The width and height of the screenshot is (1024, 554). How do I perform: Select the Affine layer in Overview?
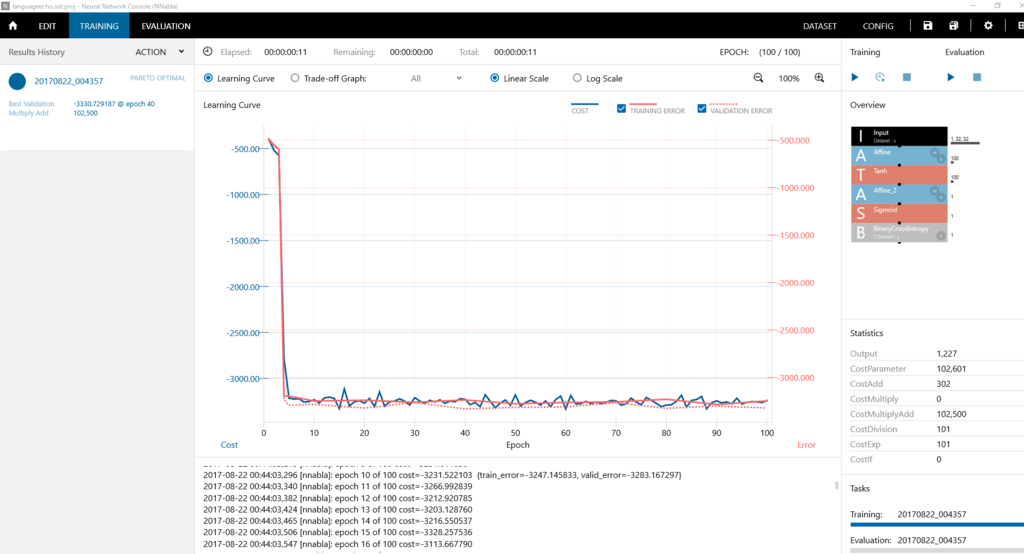[899, 155]
